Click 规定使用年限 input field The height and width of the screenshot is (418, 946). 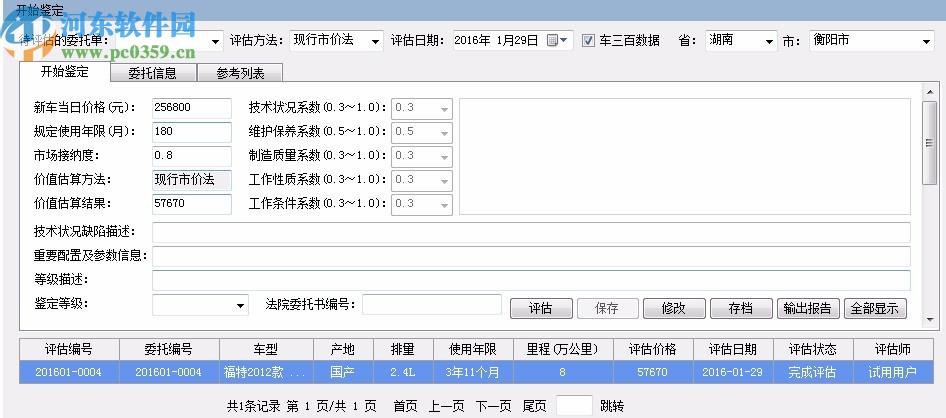coord(192,132)
